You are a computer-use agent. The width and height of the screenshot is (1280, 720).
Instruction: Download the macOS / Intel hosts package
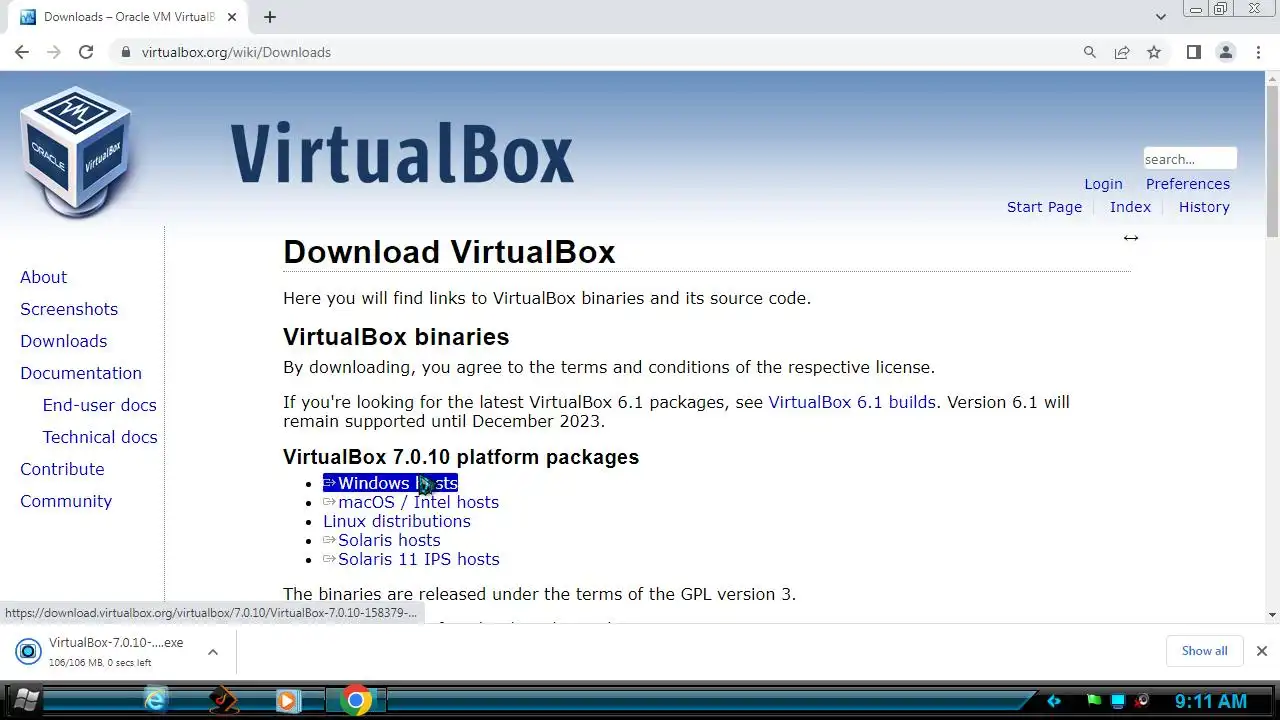(x=411, y=502)
